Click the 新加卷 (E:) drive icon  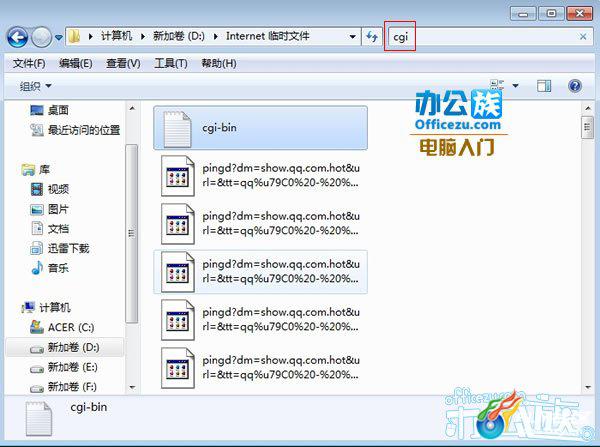pyautogui.click(x=37, y=369)
